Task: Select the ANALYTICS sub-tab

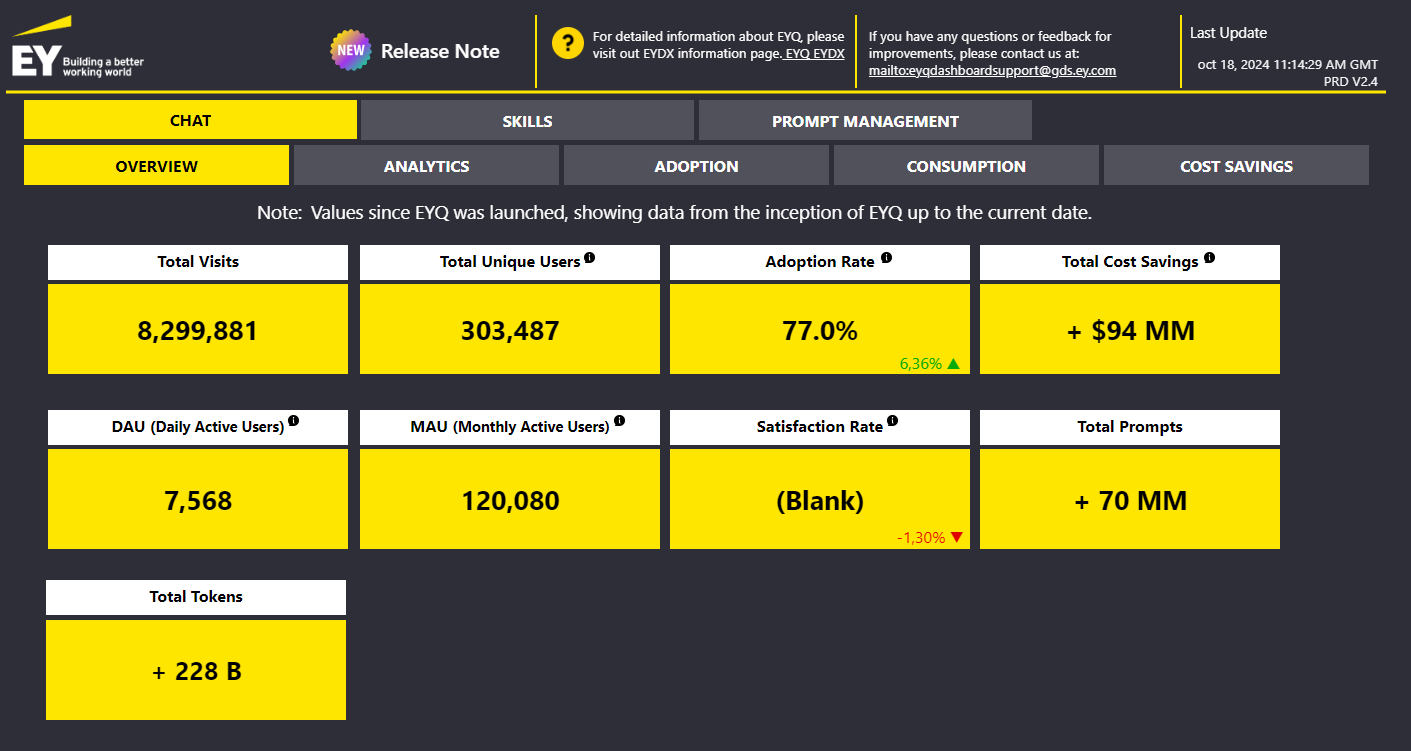Action: click(x=426, y=166)
